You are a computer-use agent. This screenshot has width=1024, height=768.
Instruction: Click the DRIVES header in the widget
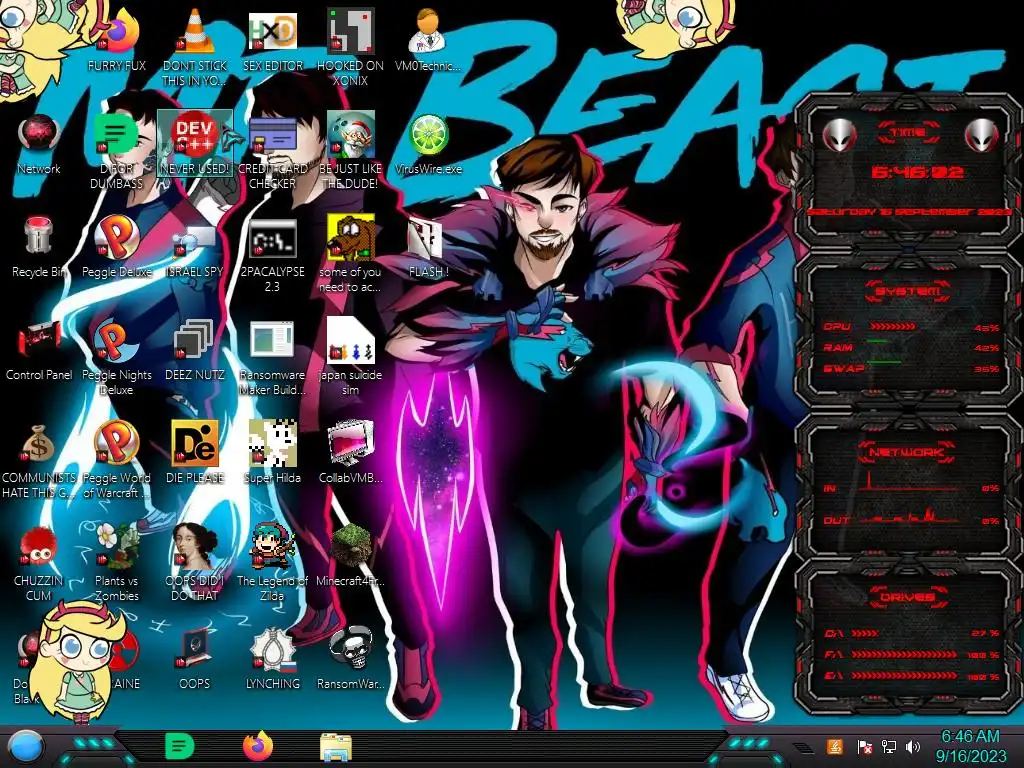pyautogui.click(x=908, y=597)
